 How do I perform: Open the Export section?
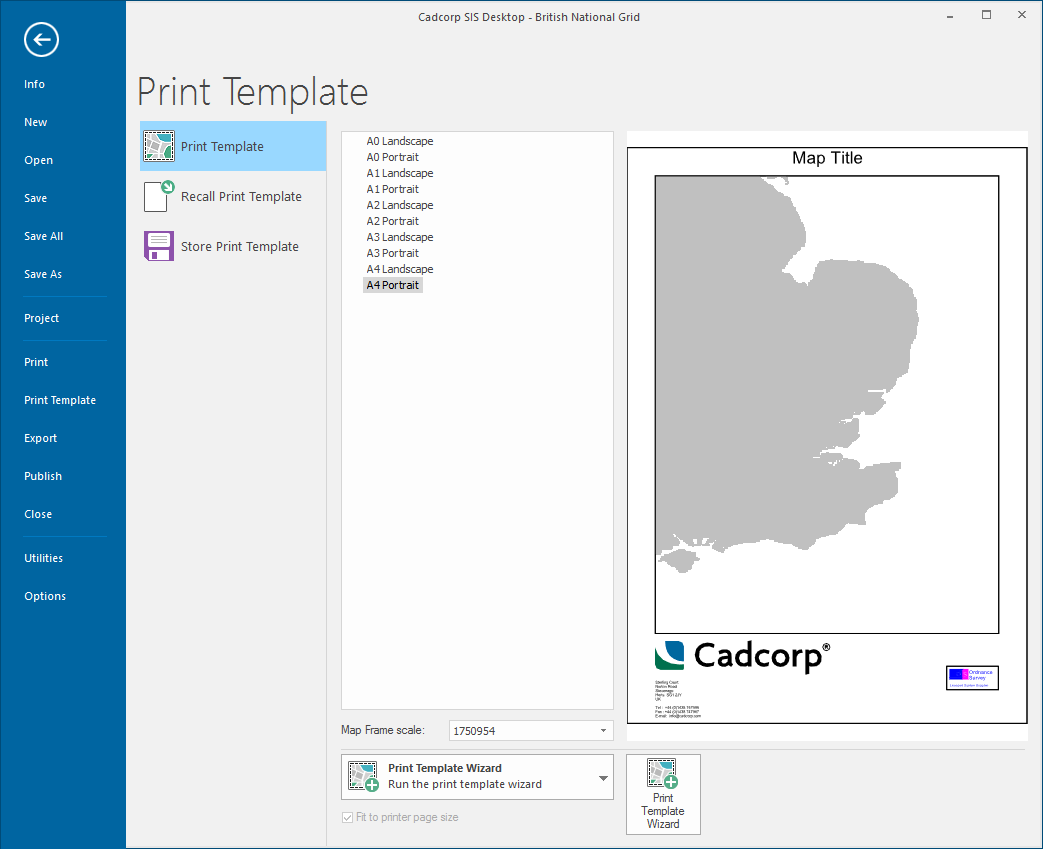(x=41, y=438)
